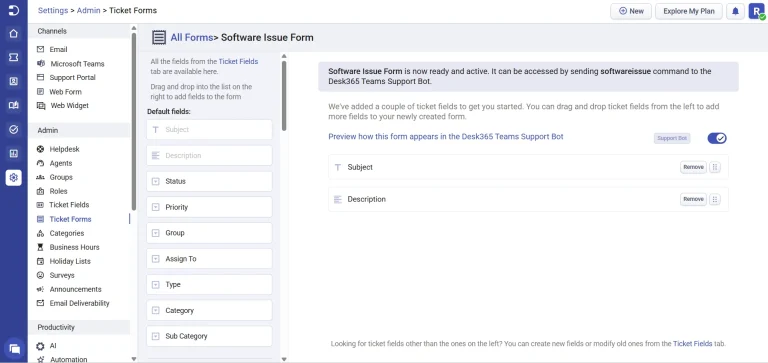Click the fields panel vertical scrollbar

[x=284, y=96]
